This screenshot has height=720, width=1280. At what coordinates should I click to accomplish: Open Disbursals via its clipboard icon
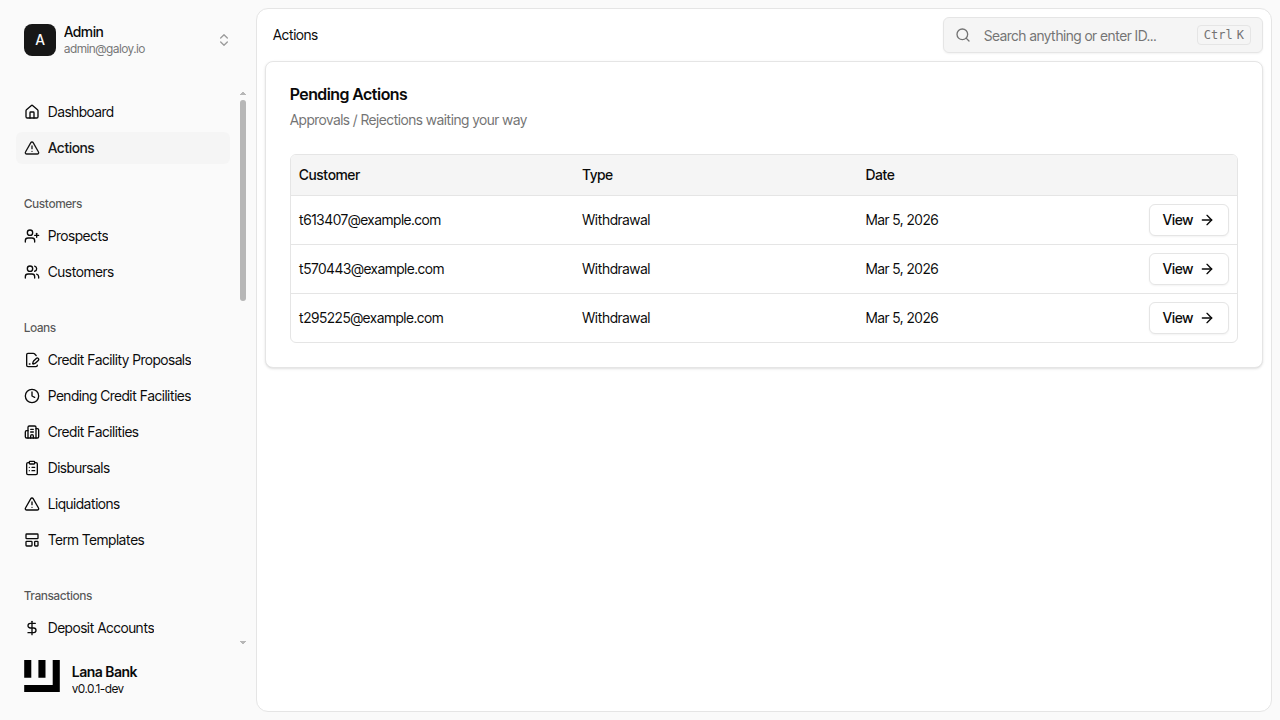pos(31,468)
